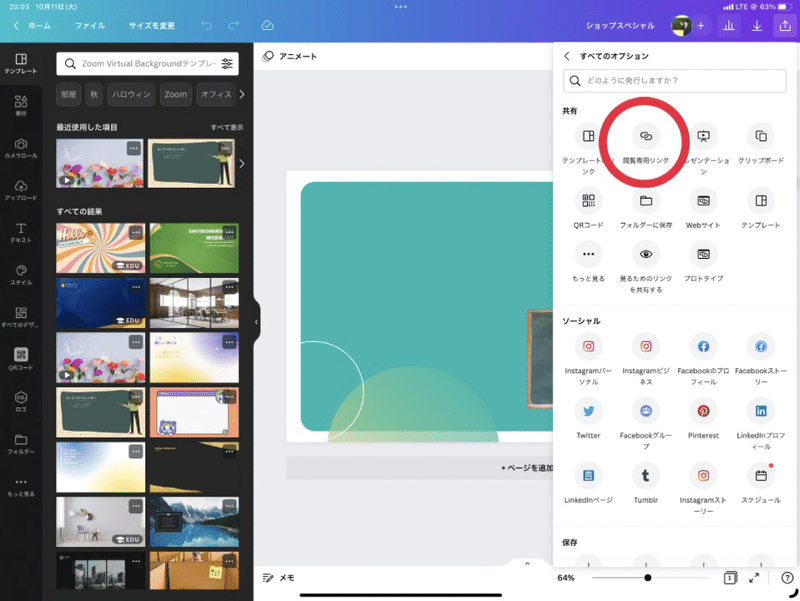Select the テキスト tool in sidebar
The image size is (800, 601).
click(x=21, y=233)
